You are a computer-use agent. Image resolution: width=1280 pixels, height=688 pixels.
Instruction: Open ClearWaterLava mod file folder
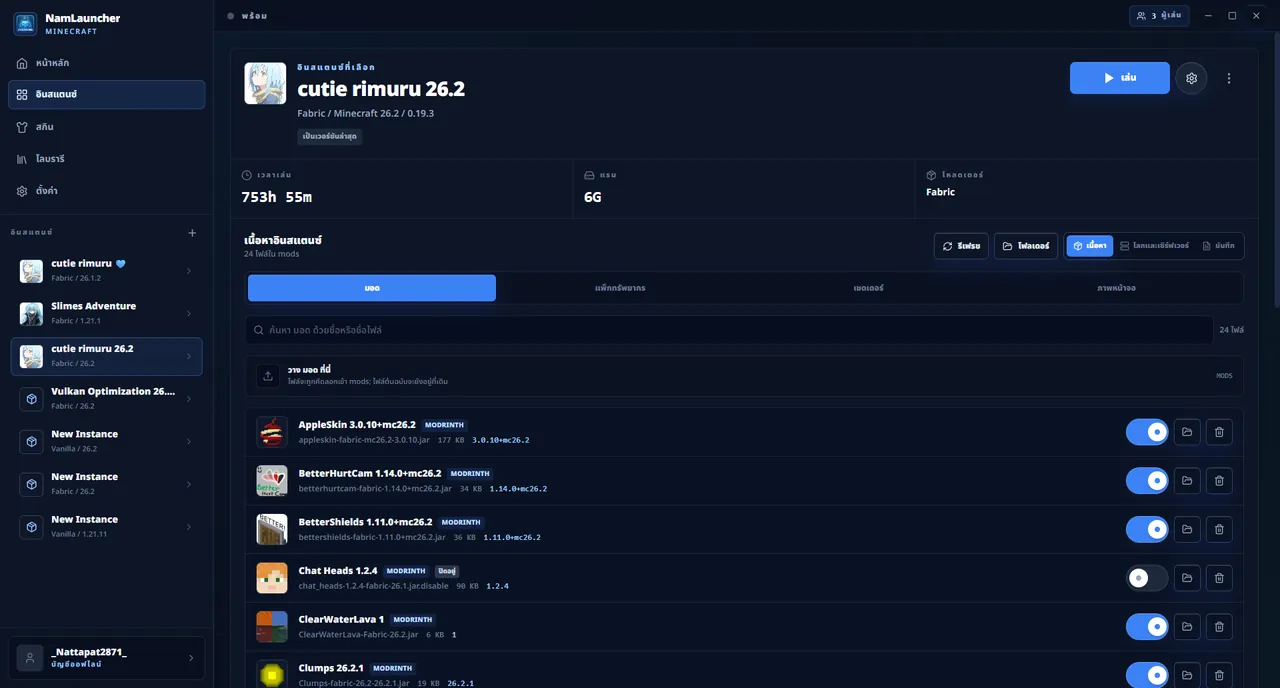click(1187, 627)
